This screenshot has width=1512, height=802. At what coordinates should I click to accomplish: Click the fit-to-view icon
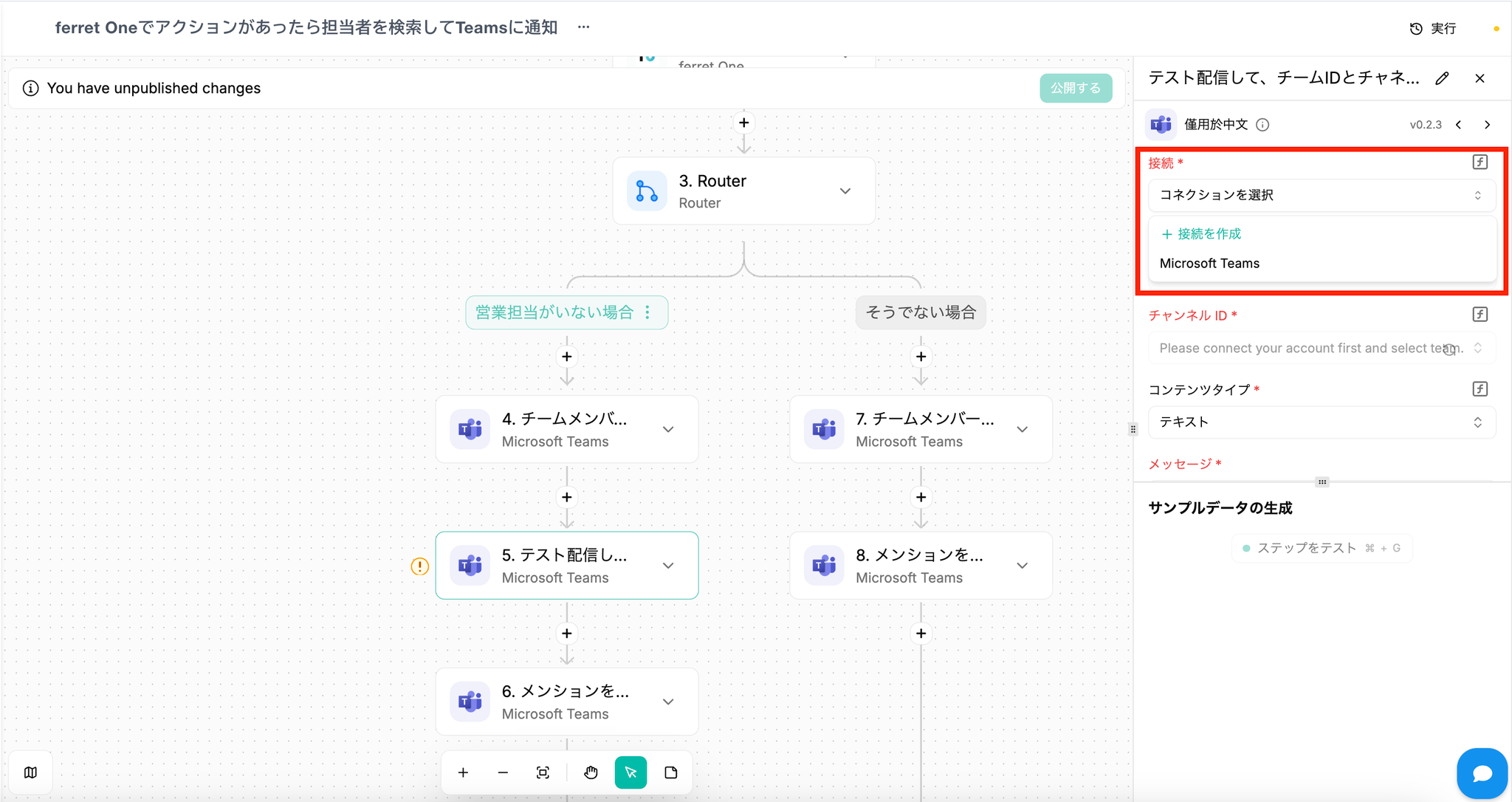[543, 772]
